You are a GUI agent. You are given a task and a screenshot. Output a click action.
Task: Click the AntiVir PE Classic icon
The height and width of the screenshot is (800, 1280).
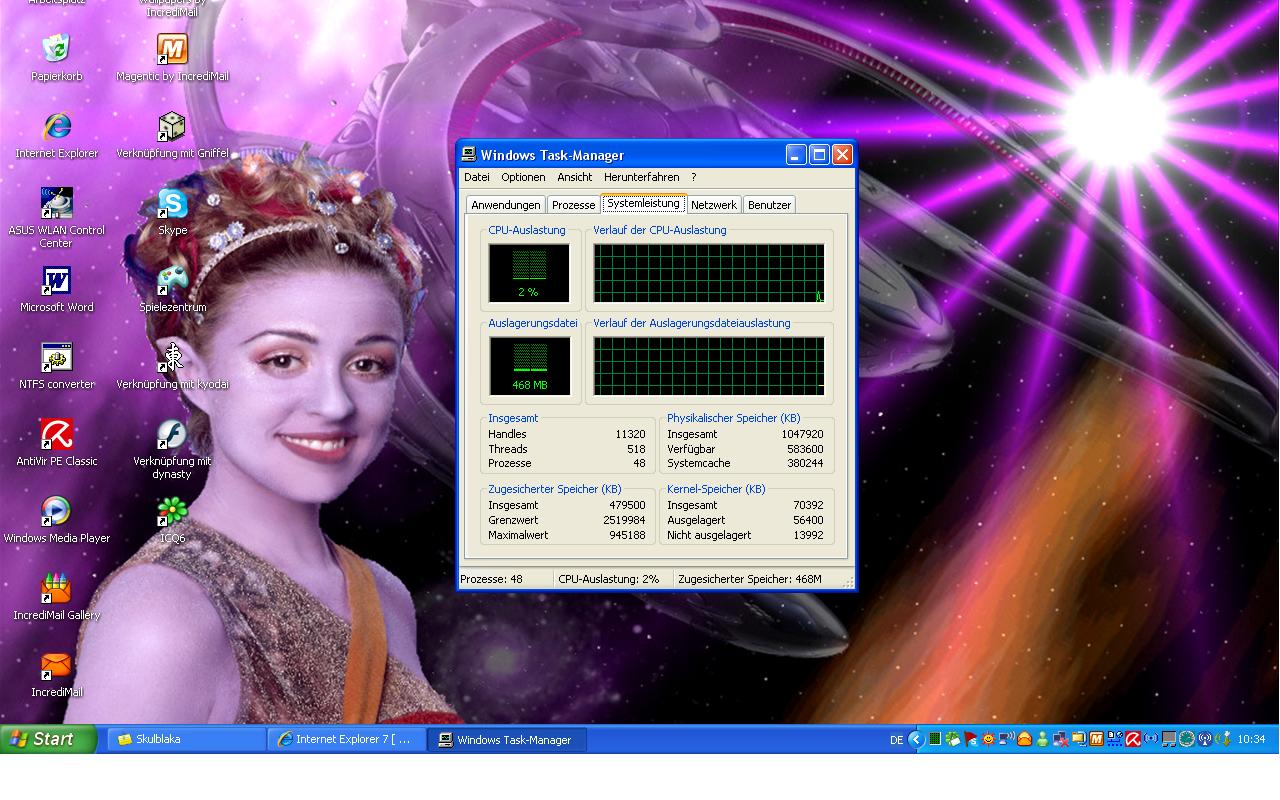pyautogui.click(x=57, y=435)
